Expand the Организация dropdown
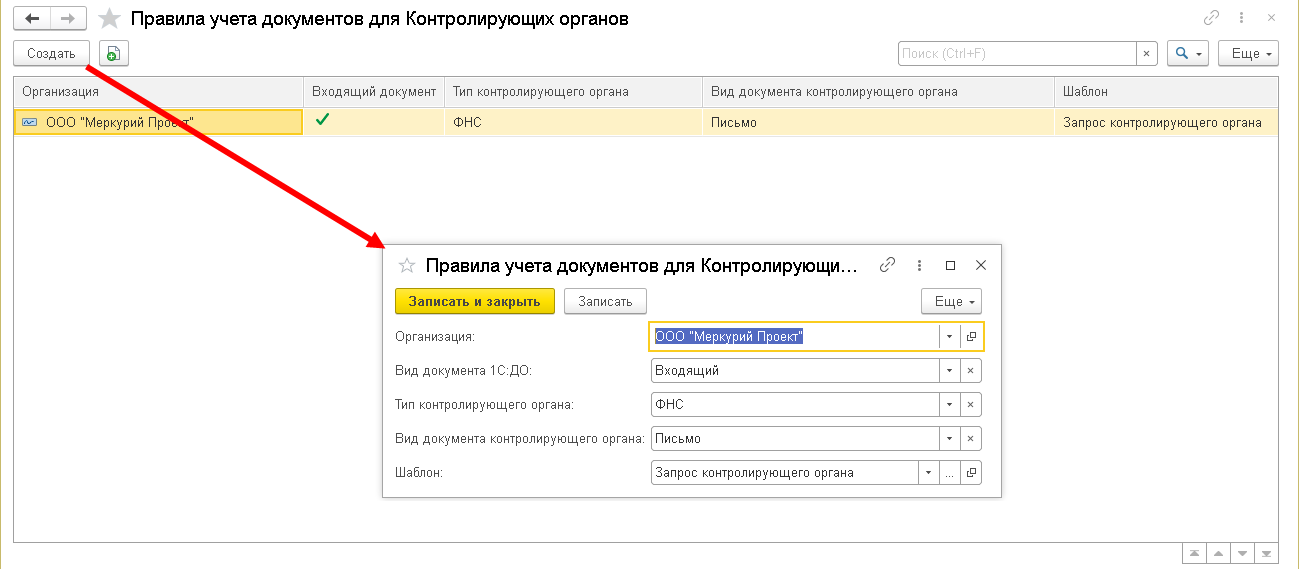Viewport: 1299px width, 569px height. click(x=949, y=337)
